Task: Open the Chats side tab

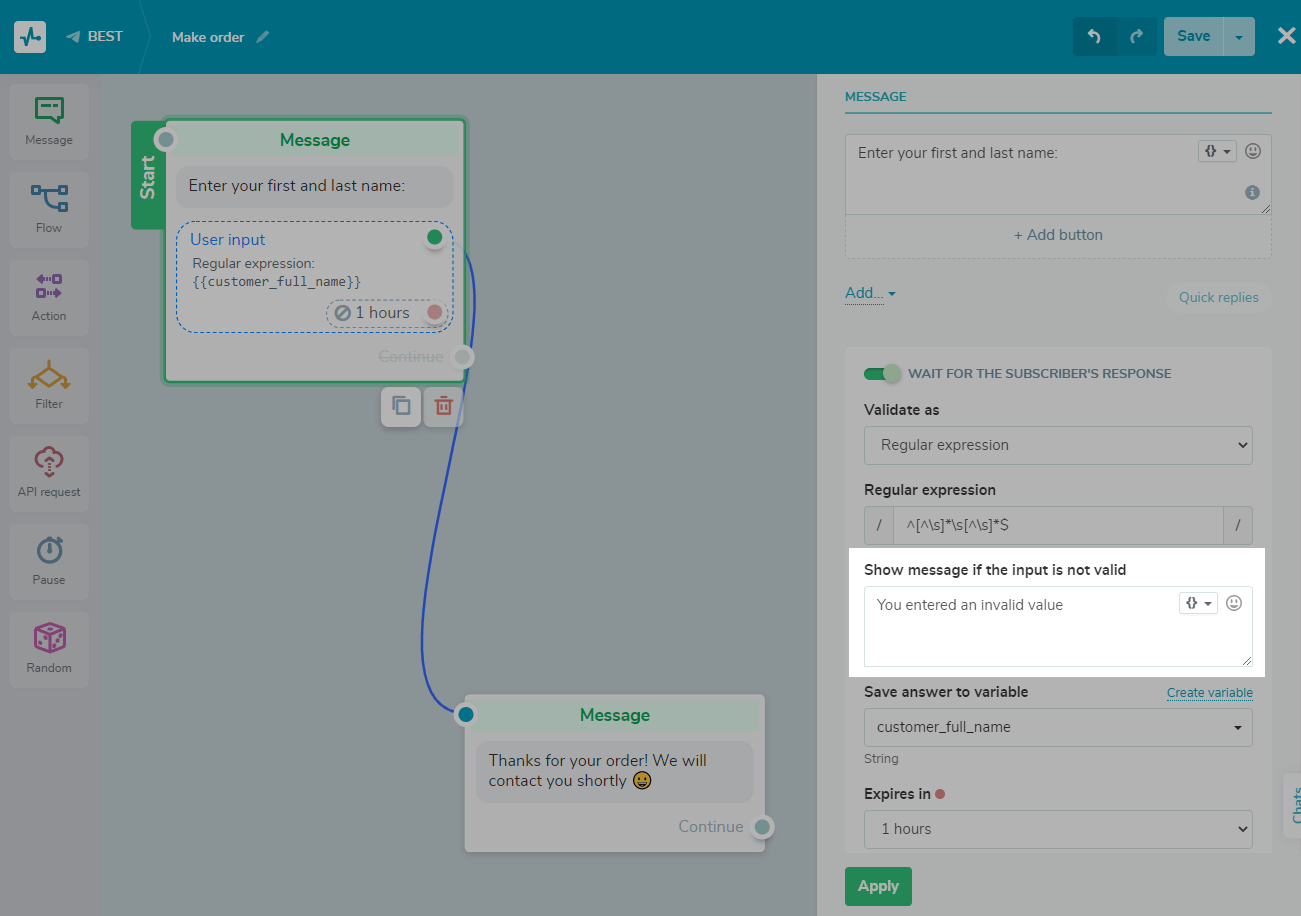Action: (1292, 805)
